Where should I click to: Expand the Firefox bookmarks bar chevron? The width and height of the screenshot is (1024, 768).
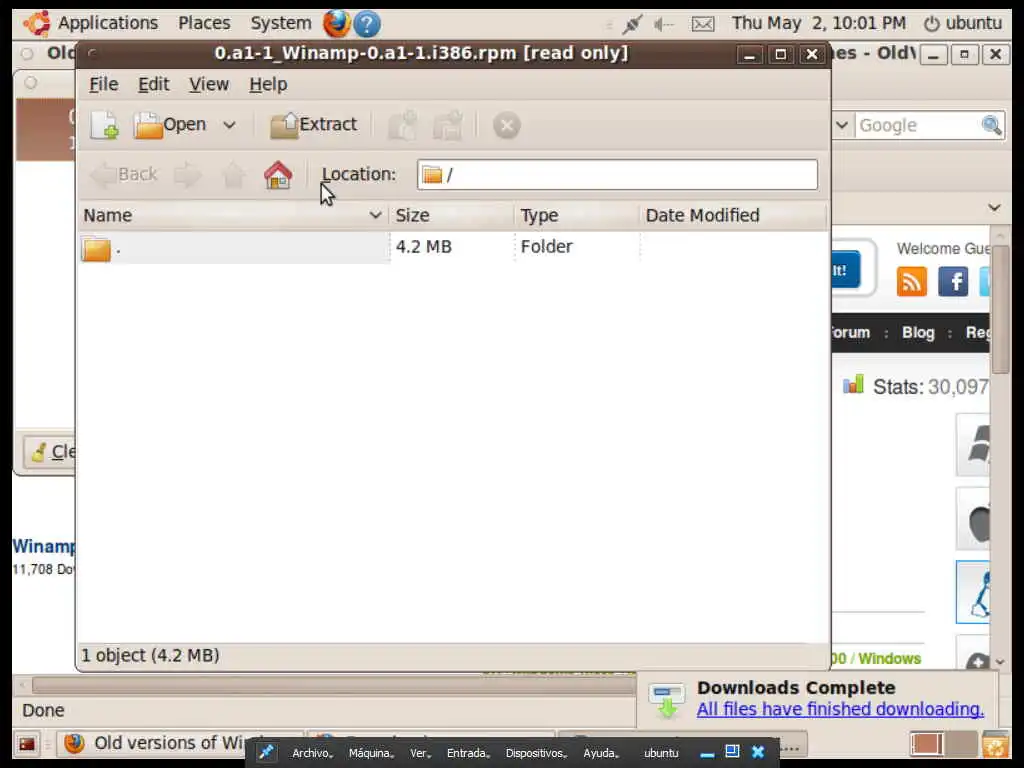pos(994,208)
